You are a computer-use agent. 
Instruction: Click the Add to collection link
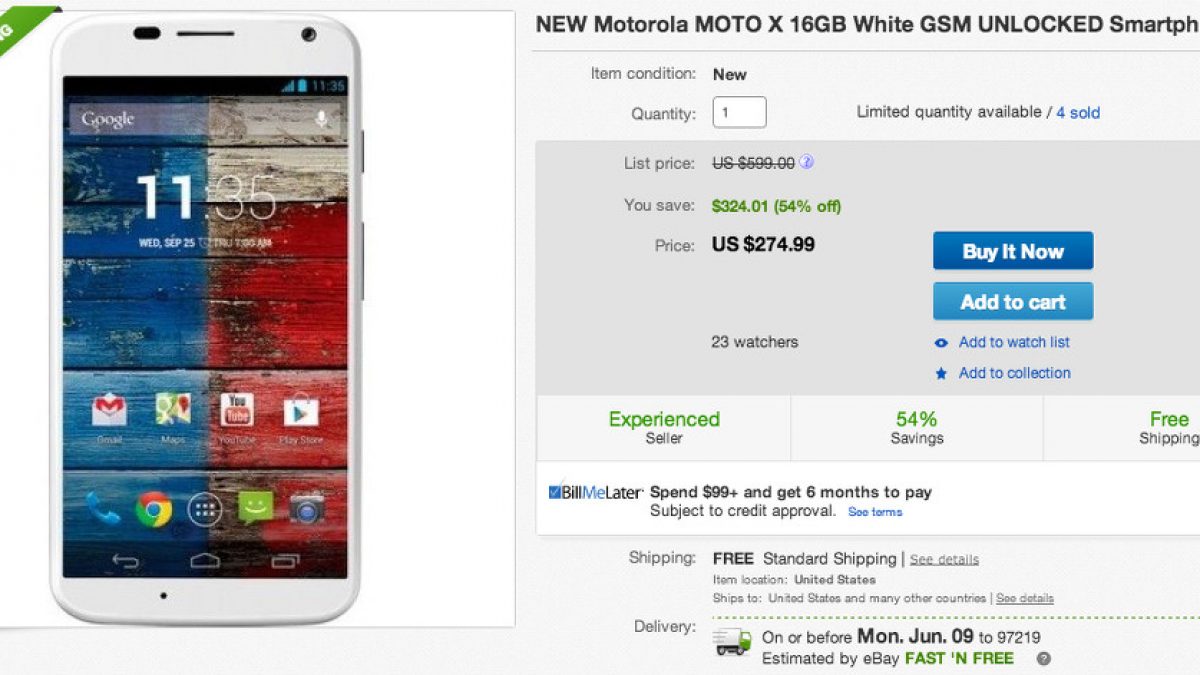coord(1014,373)
